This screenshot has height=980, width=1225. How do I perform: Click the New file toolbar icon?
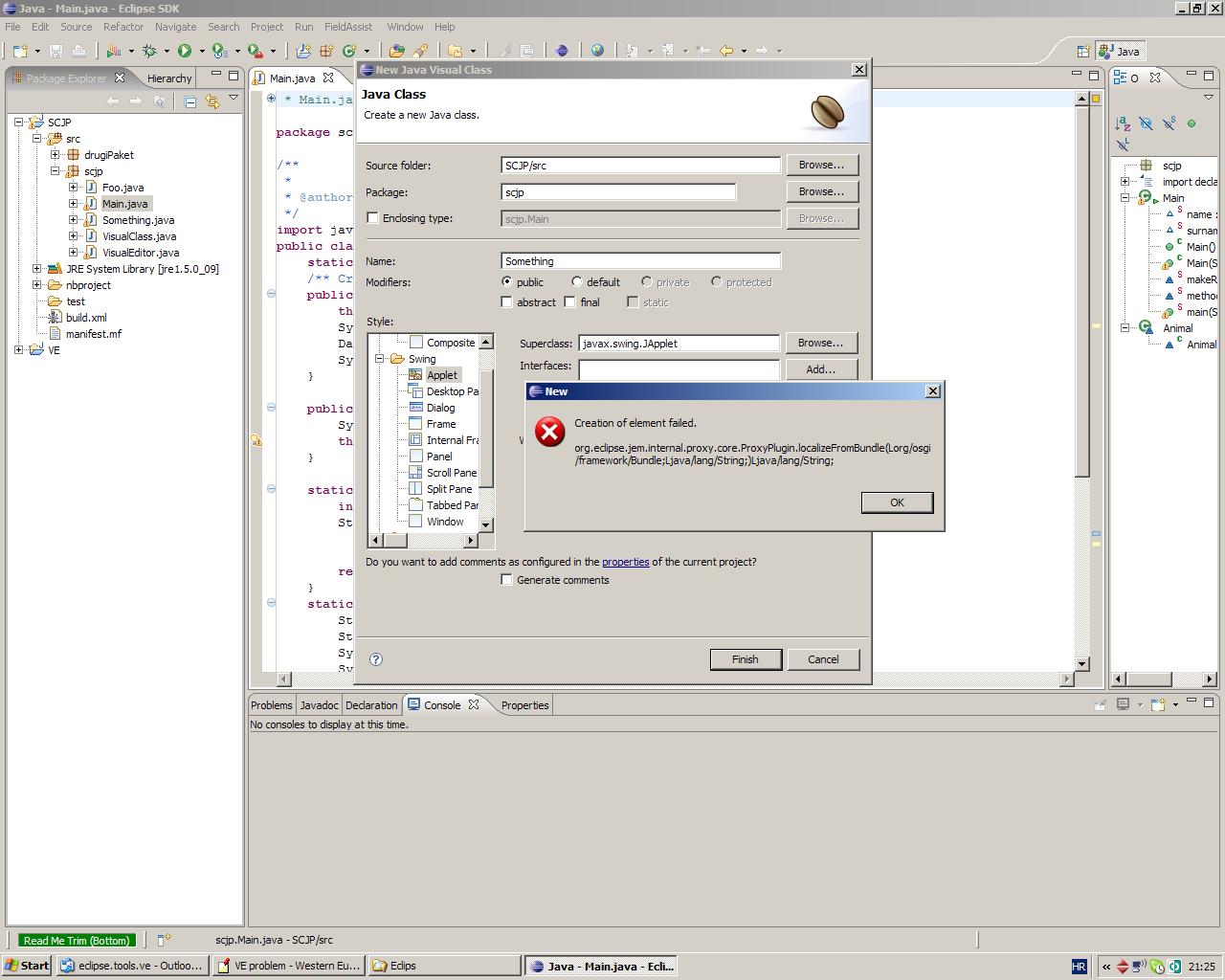coord(18,51)
